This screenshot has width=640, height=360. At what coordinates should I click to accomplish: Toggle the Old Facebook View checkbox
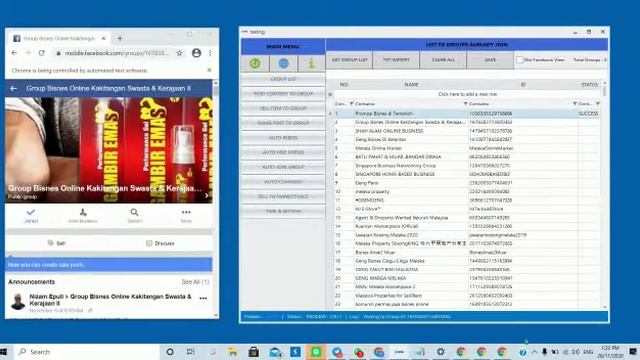pyautogui.click(x=520, y=60)
